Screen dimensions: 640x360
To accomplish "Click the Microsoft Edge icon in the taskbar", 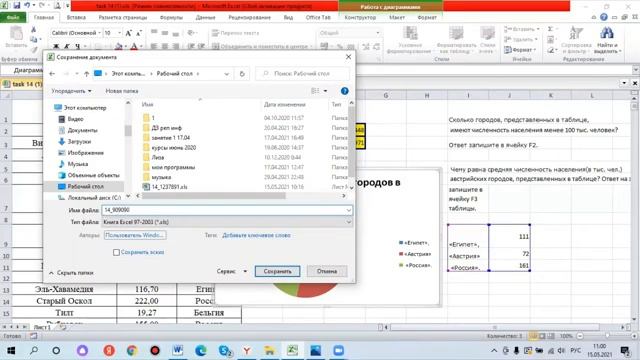I will coord(200,351).
